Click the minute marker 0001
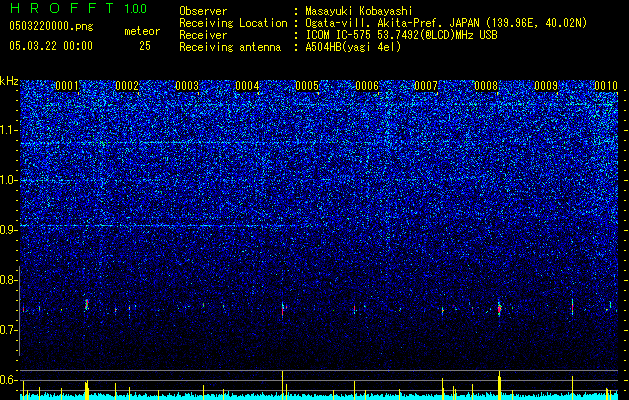629x400 pixels. pos(67,86)
